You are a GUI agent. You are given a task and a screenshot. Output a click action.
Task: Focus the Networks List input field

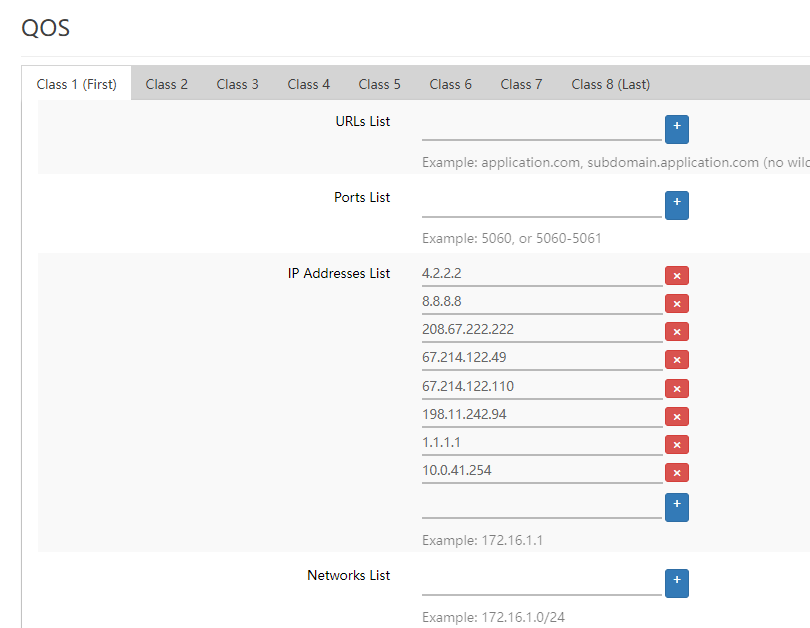(x=541, y=582)
